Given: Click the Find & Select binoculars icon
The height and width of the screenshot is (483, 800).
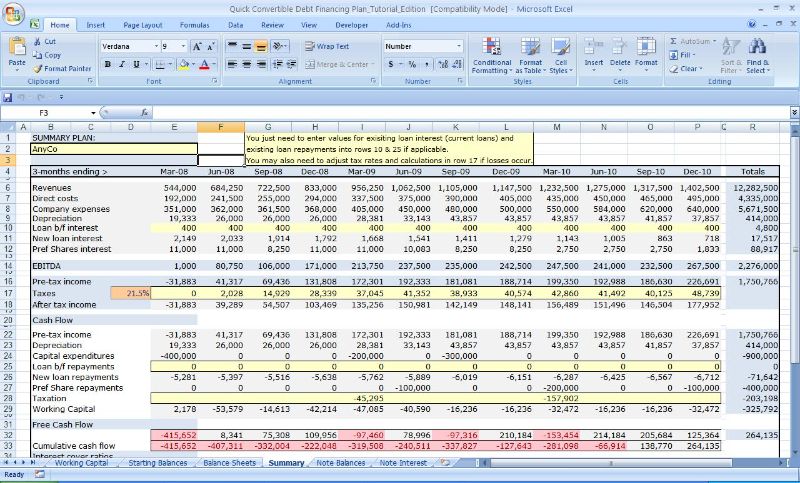Looking at the screenshot, I should (x=757, y=47).
